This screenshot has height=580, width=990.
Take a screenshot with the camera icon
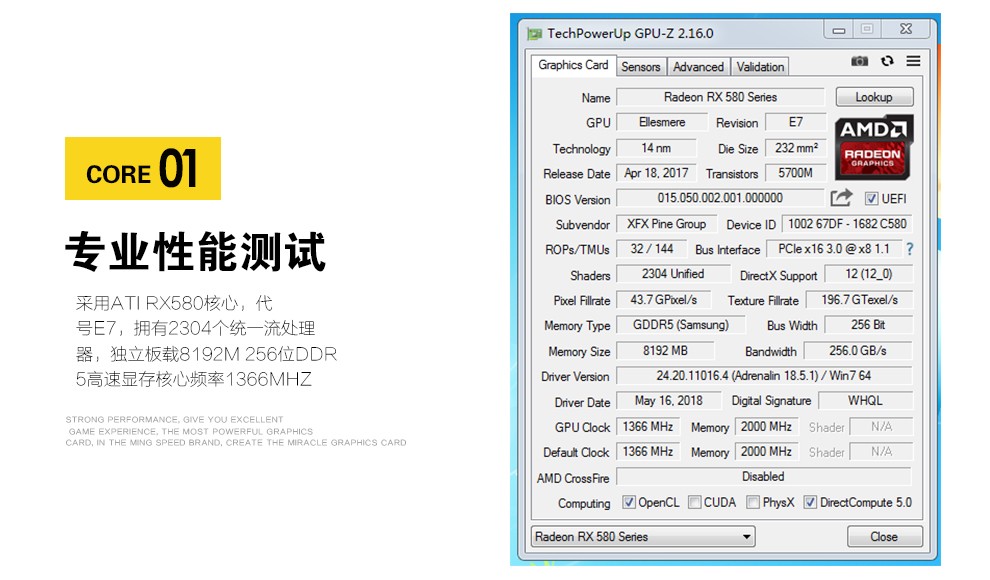pos(859,61)
